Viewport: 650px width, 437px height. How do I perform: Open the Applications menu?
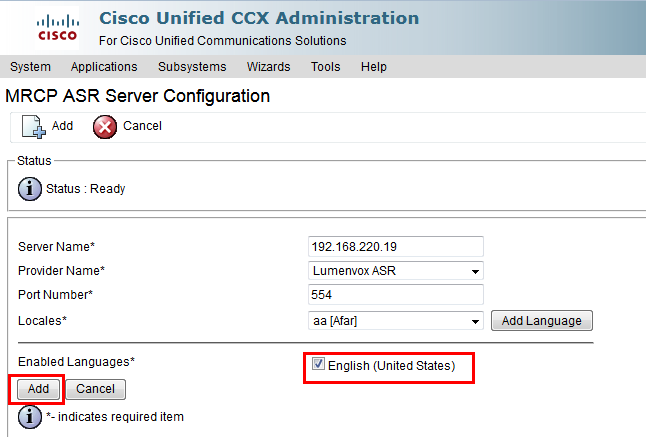pos(104,67)
